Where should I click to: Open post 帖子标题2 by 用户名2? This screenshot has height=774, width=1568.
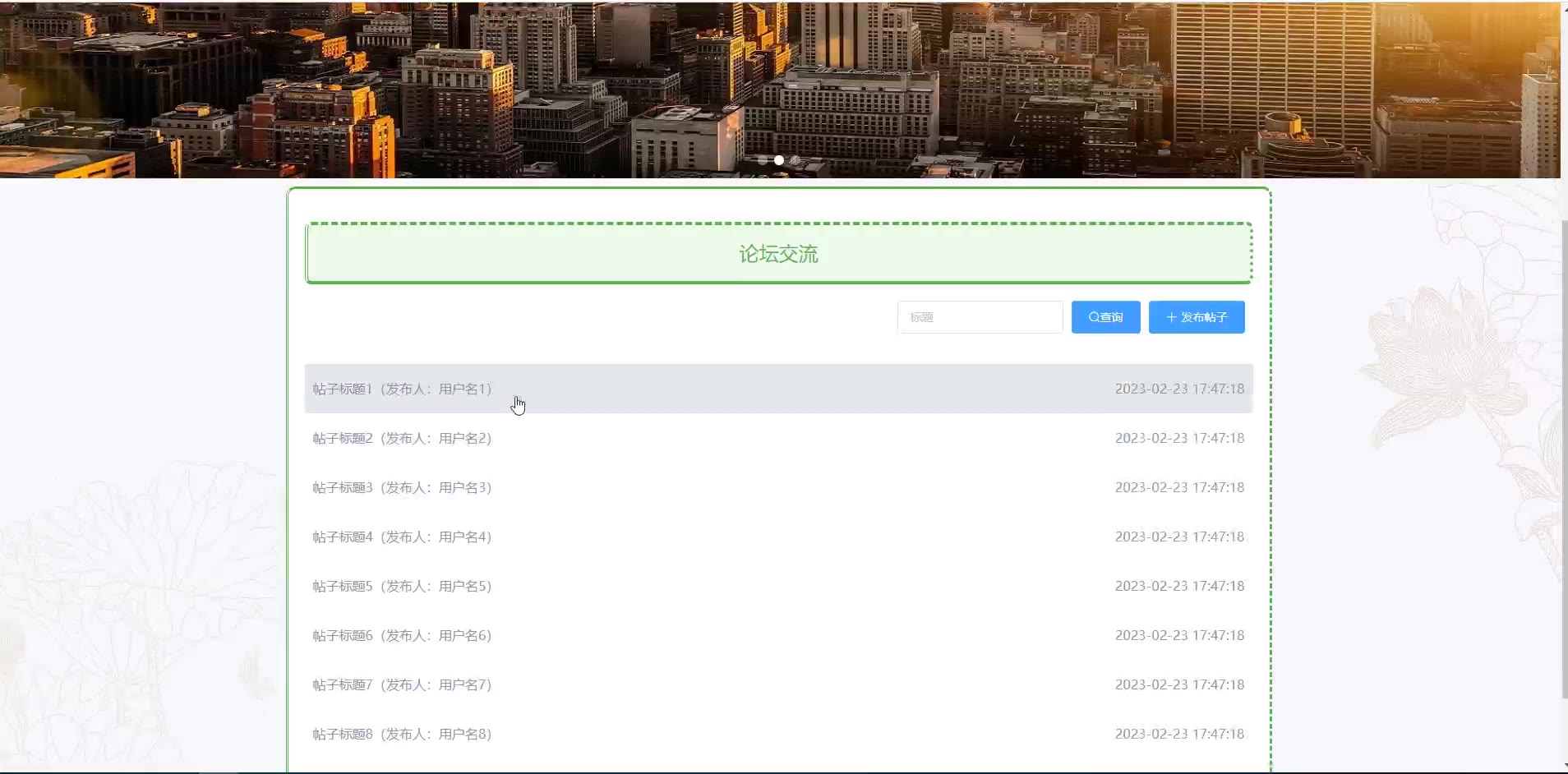coord(778,438)
